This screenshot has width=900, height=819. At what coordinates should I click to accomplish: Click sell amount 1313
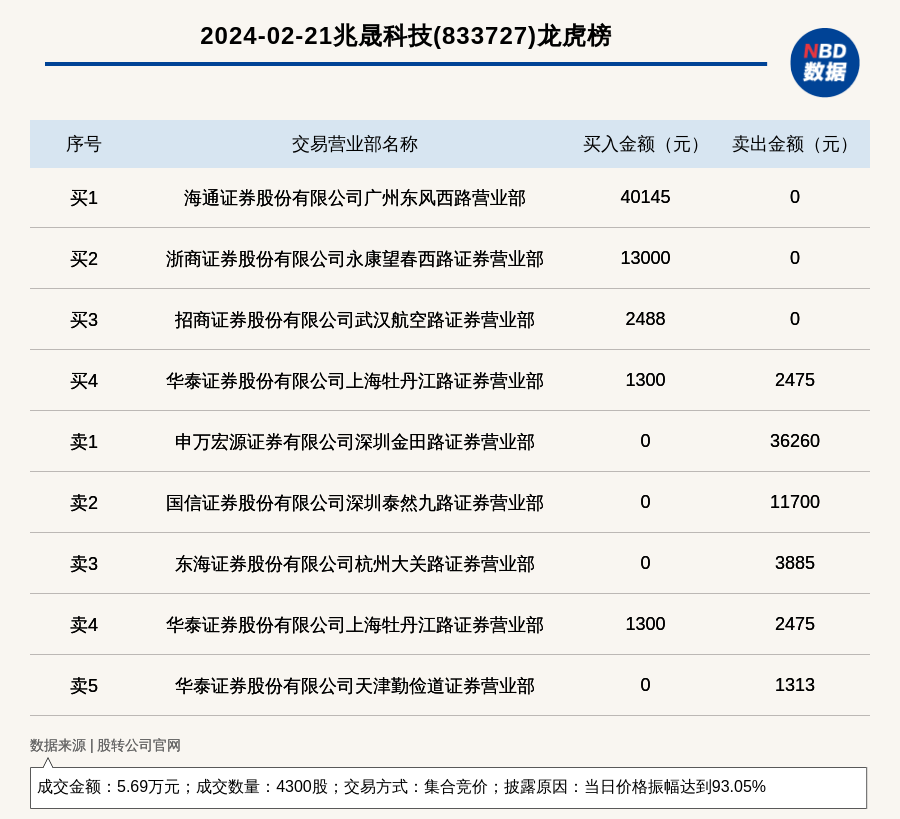[x=794, y=685]
